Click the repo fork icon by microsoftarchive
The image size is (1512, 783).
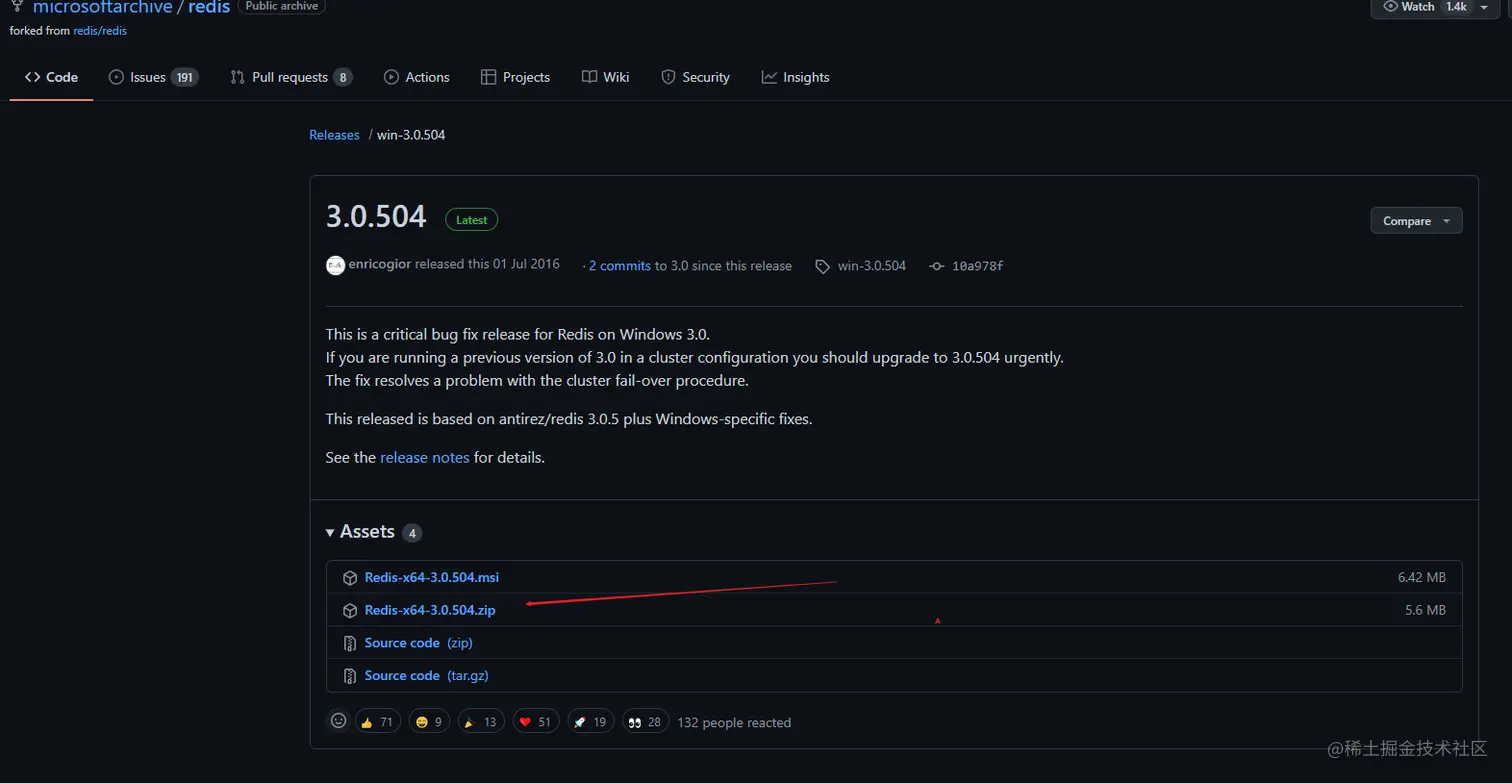point(17,7)
